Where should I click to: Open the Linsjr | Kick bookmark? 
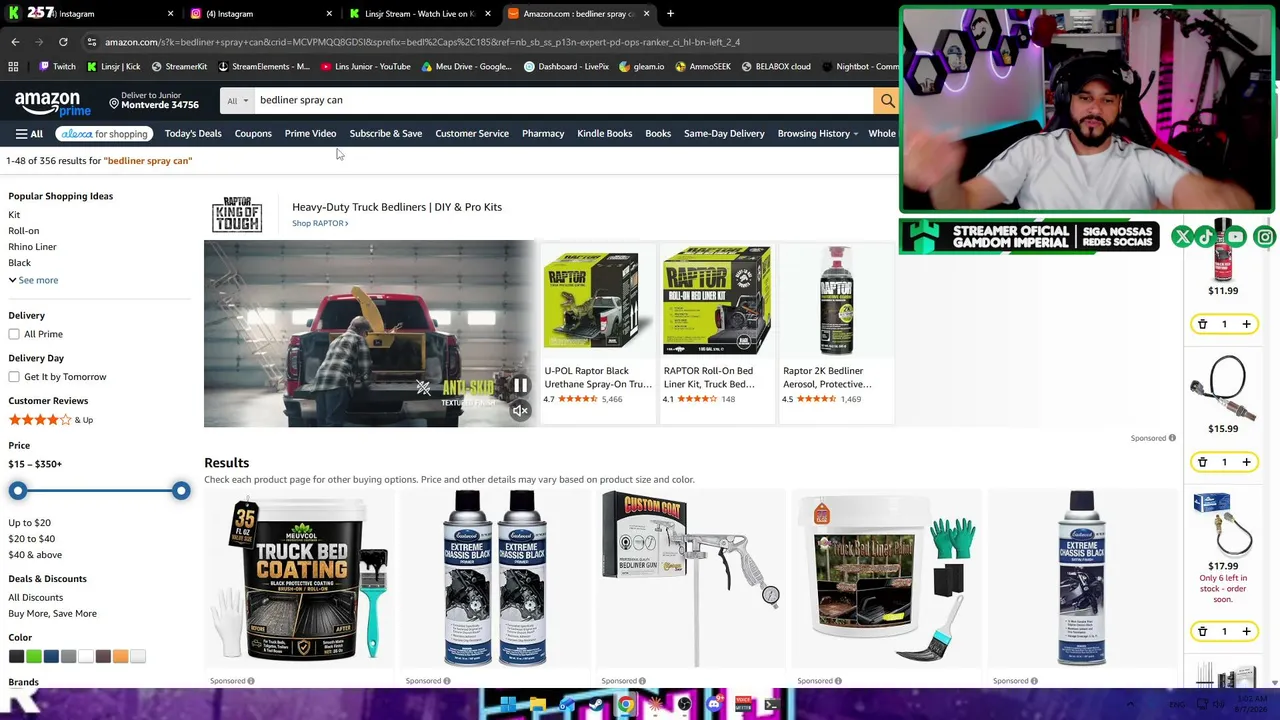point(113,67)
